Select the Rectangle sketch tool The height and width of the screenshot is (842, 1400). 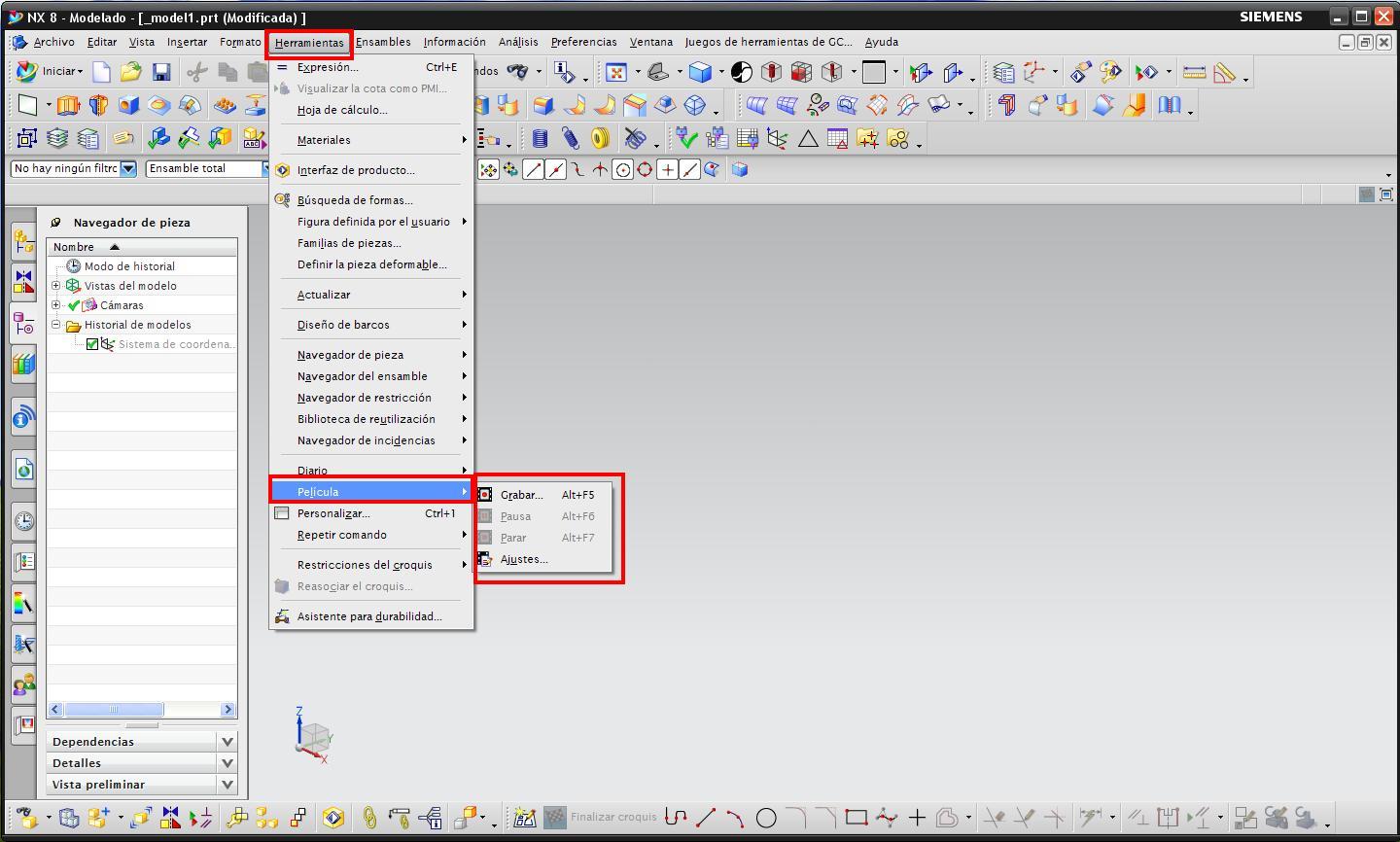point(856,818)
